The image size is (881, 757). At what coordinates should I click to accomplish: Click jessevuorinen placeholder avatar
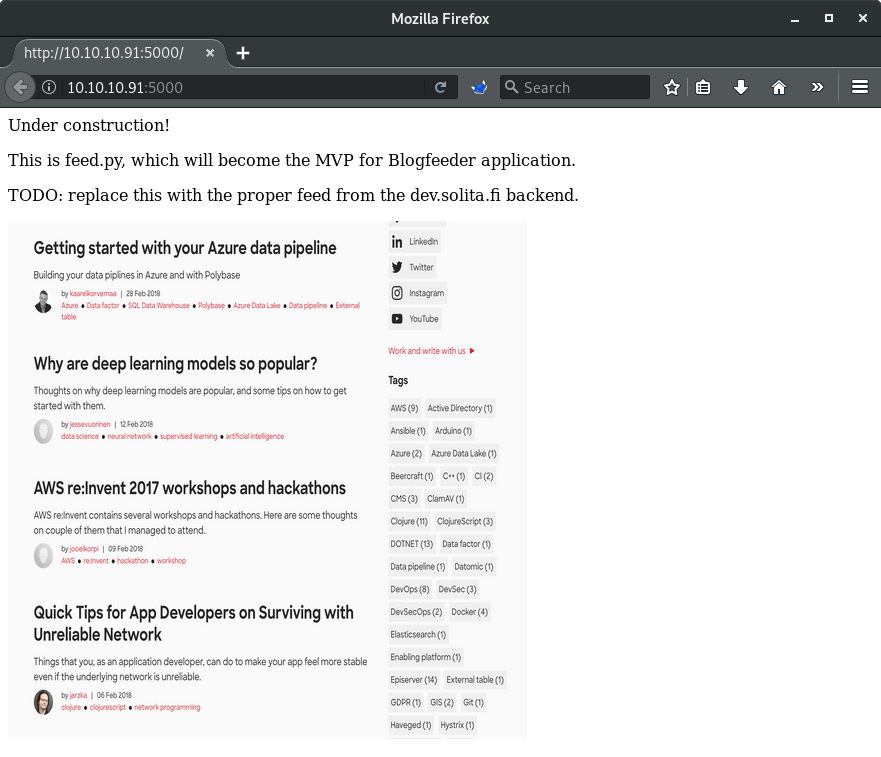(x=43, y=432)
